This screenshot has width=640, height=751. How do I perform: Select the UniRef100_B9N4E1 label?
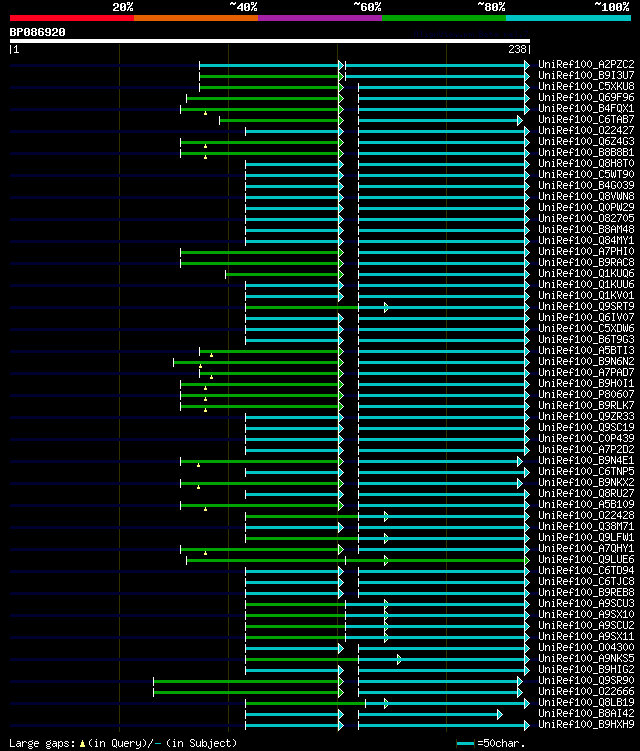(586, 461)
